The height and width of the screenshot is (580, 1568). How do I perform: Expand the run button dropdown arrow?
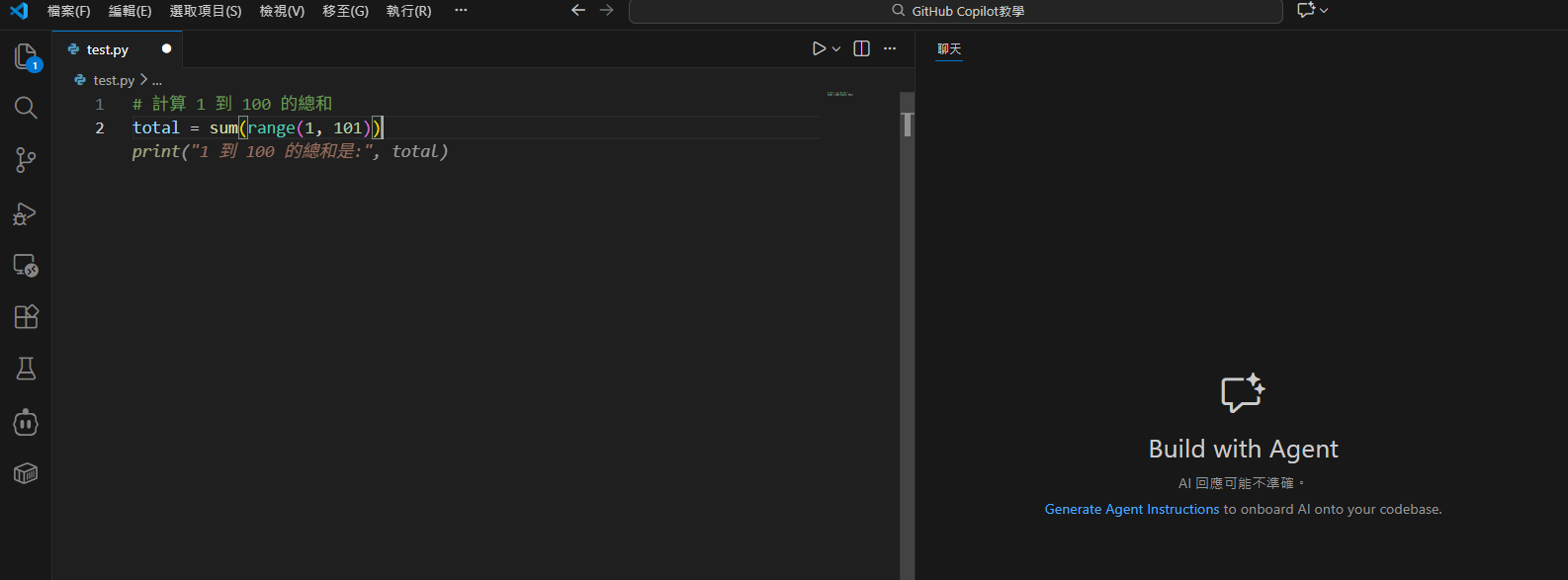(836, 49)
